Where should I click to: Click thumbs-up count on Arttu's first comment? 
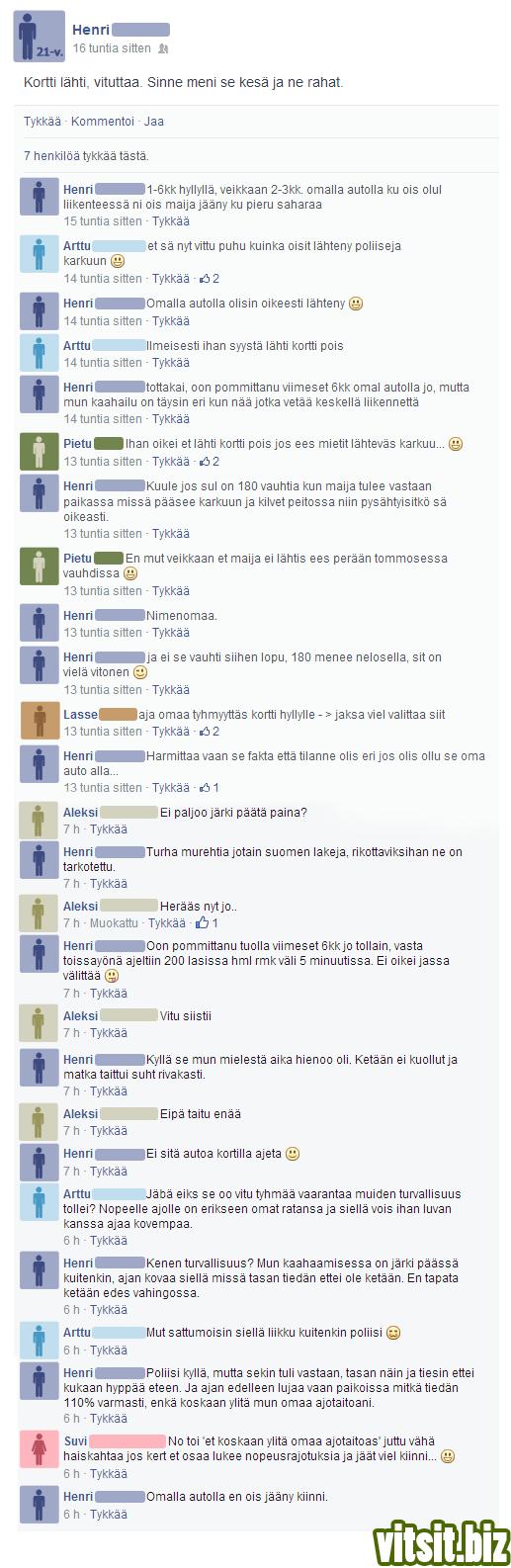click(x=209, y=279)
